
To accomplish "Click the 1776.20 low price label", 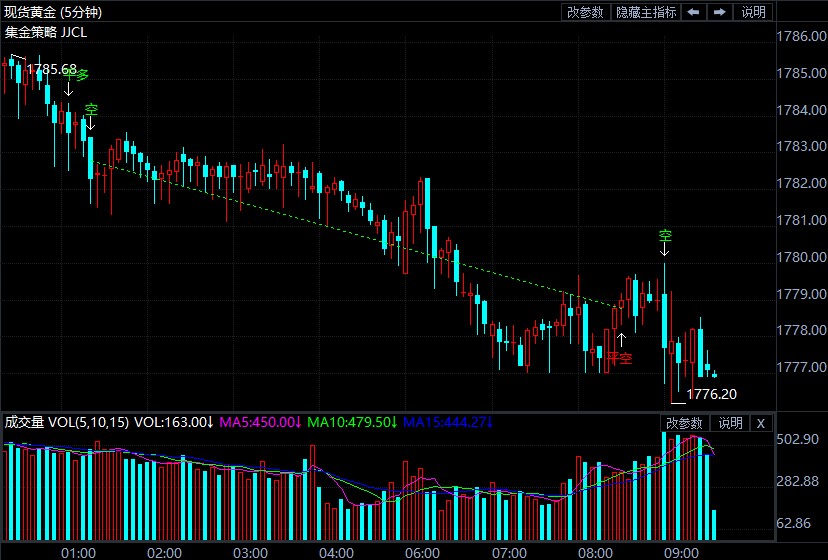I will 712,394.
